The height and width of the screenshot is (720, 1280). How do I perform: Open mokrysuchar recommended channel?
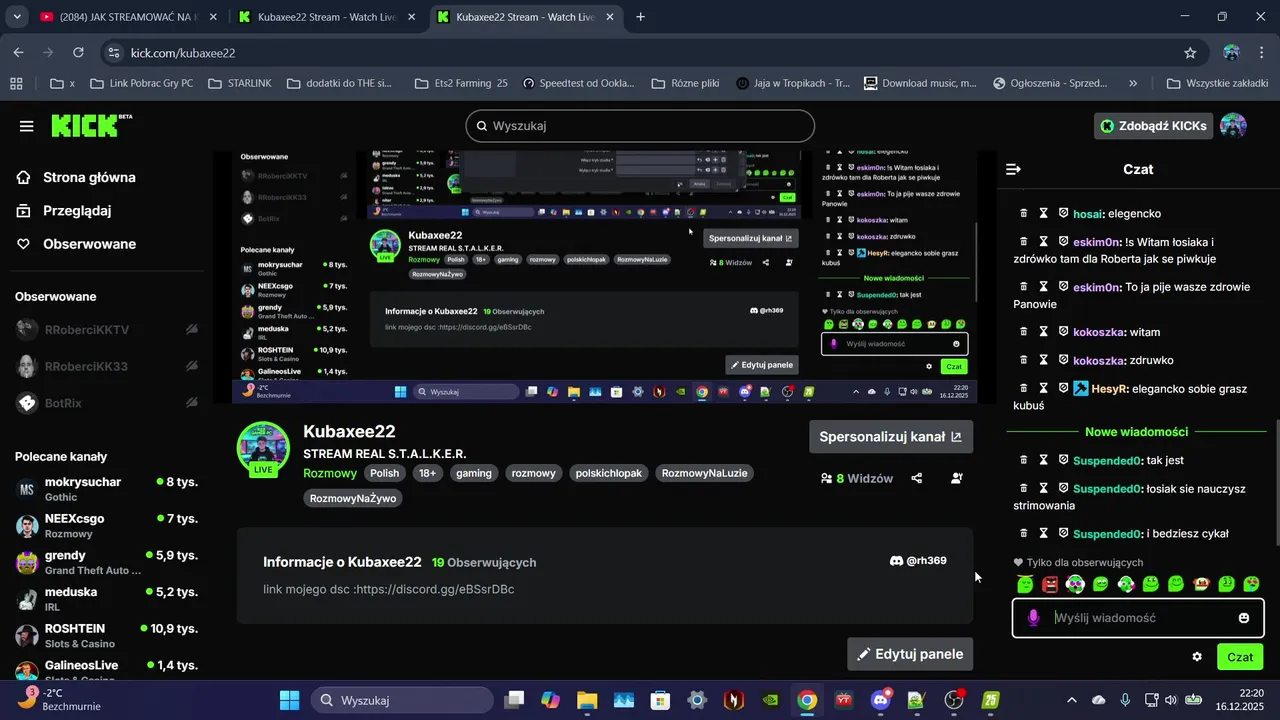click(x=107, y=489)
